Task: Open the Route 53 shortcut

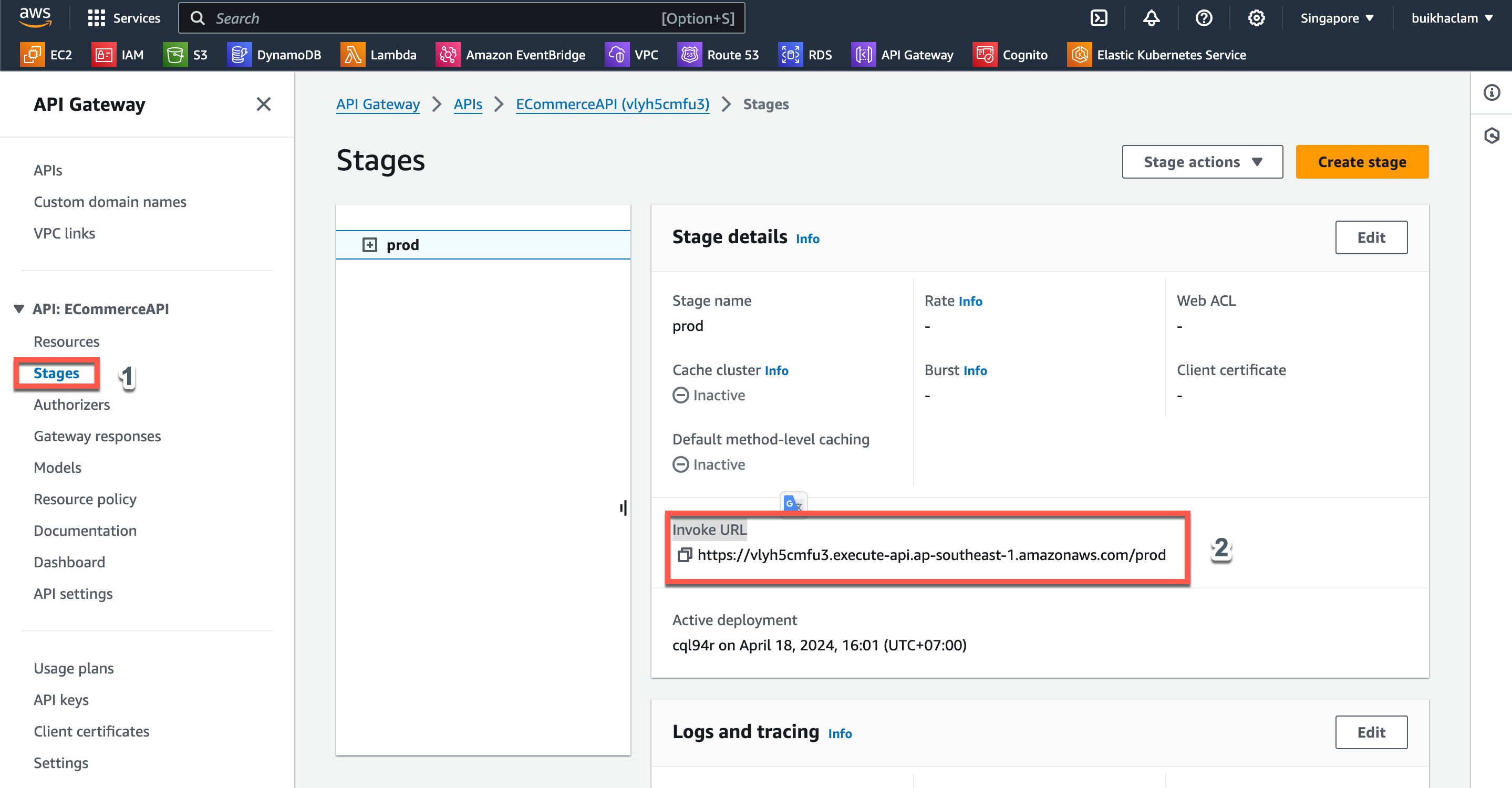Action: 718,55
